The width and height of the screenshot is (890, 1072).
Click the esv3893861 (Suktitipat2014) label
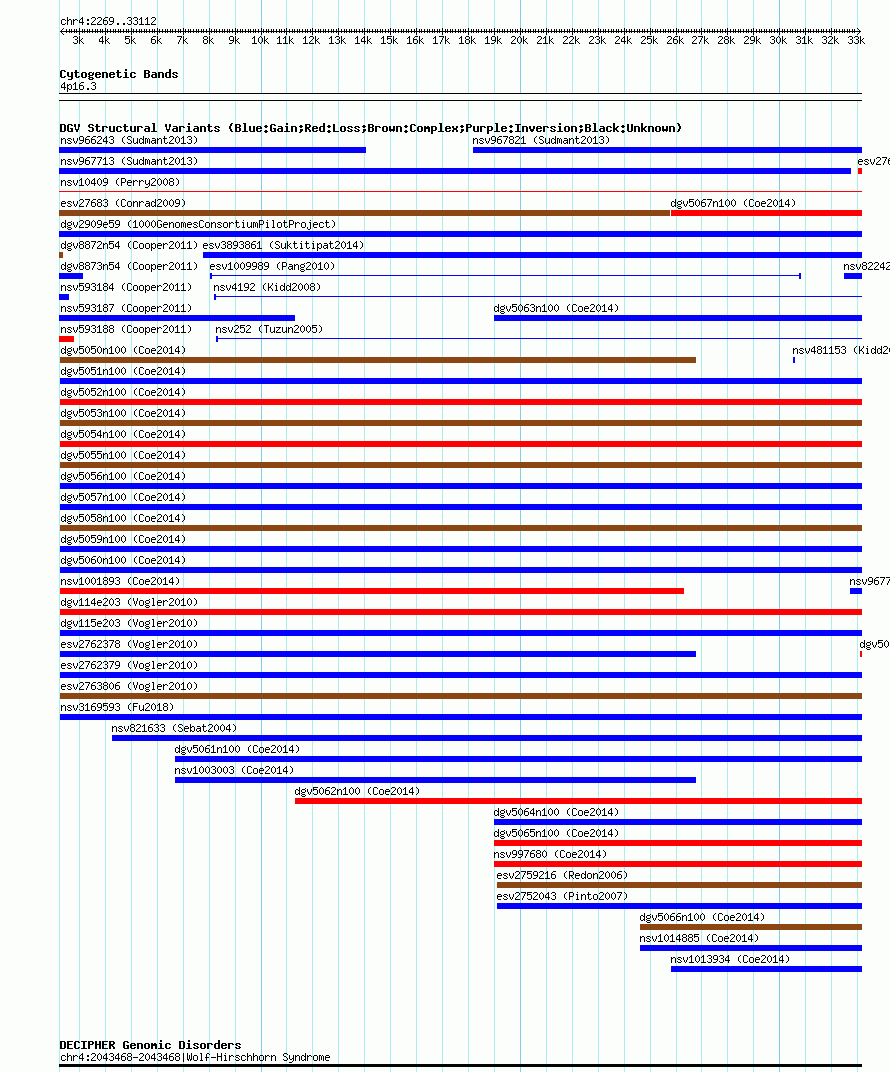click(283, 245)
